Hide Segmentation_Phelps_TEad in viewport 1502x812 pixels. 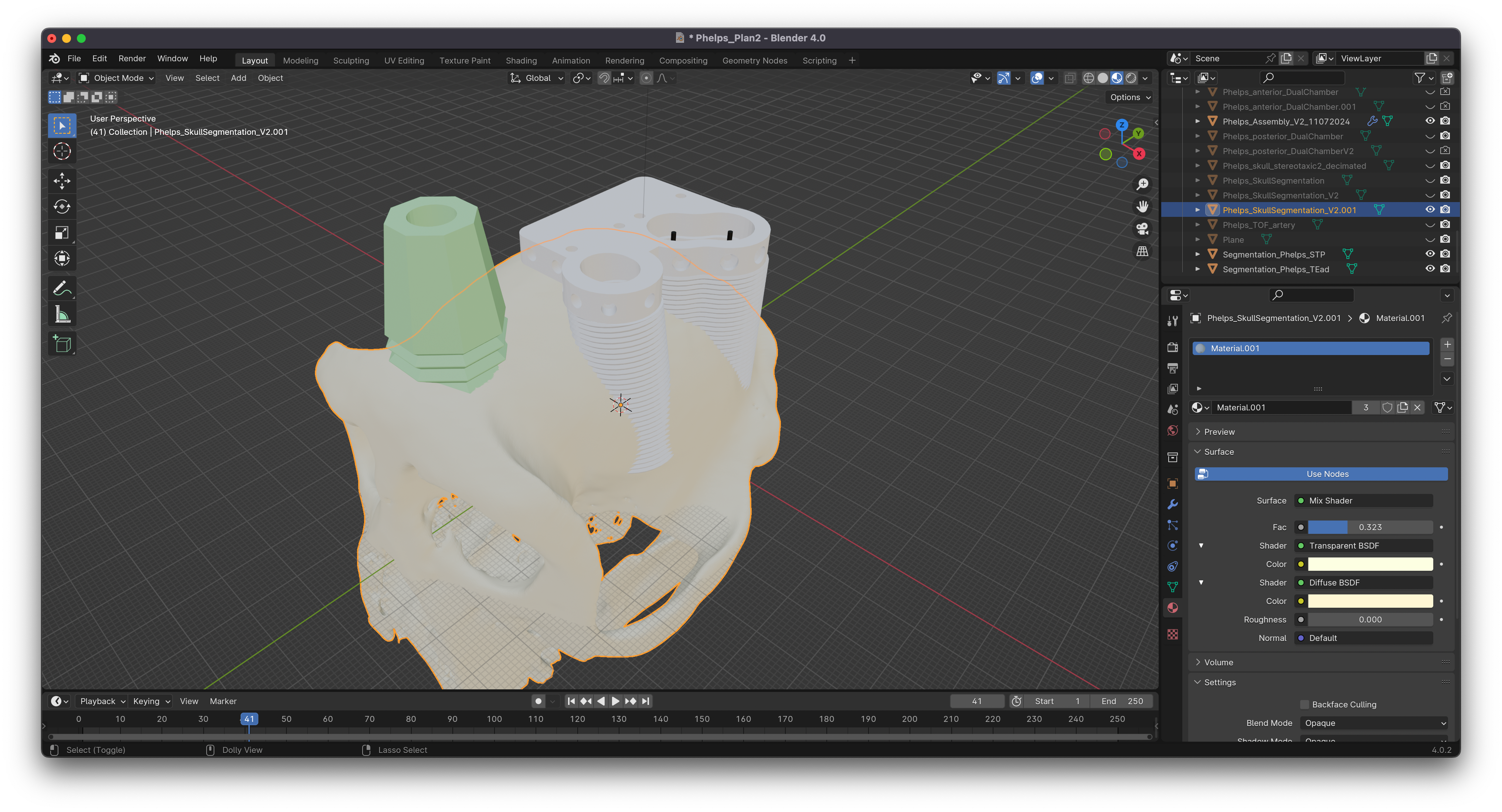(1430, 269)
